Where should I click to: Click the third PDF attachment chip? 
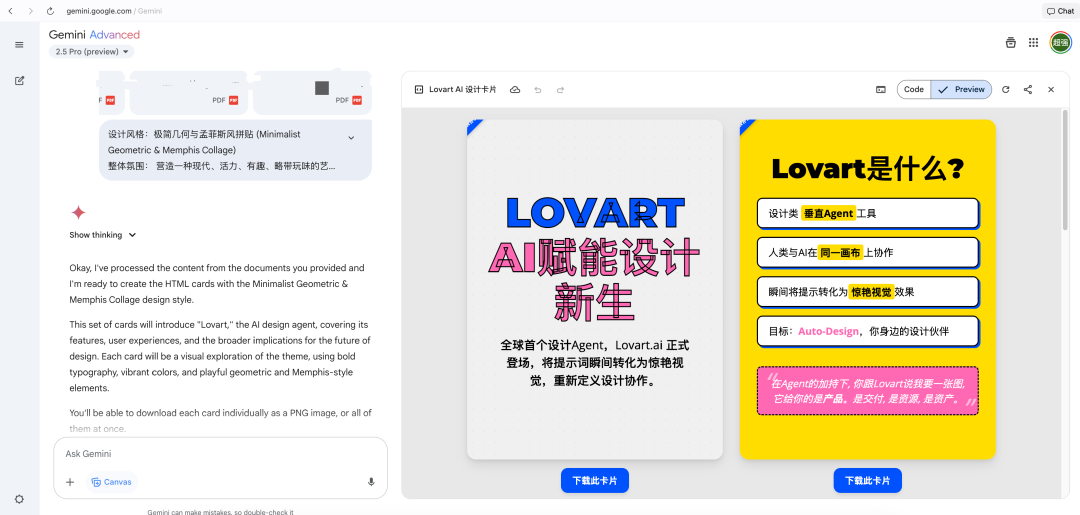point(312,93)
